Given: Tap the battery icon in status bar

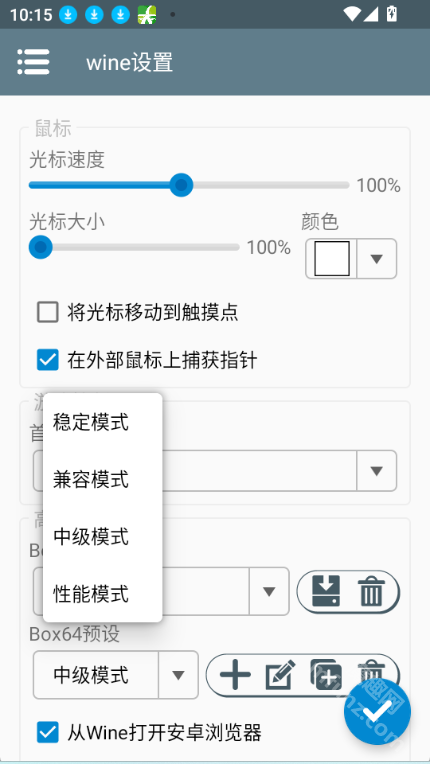Looking at the screenshot, I should 392,14.
